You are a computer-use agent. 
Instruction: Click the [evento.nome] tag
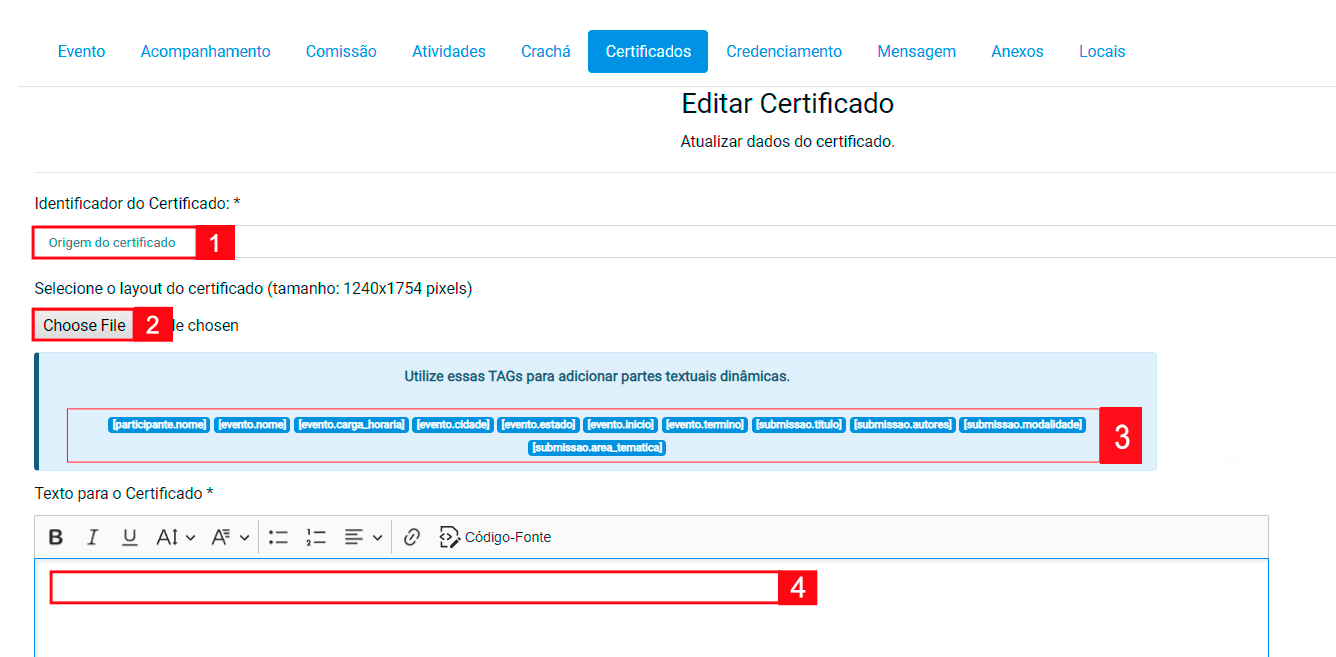point(252,425)
